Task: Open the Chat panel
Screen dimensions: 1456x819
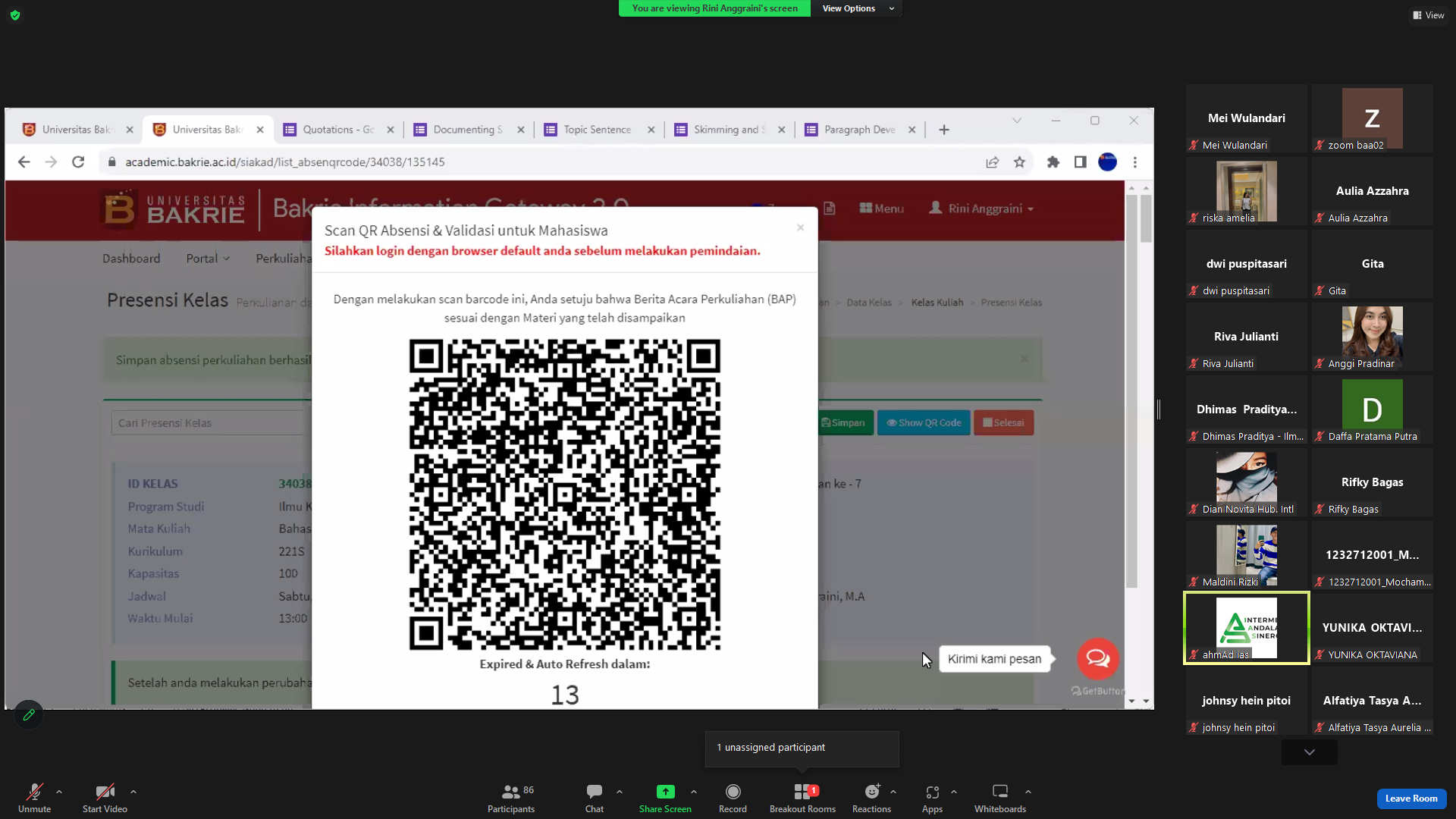Action: pyautogui.click(x=595, y=798)
